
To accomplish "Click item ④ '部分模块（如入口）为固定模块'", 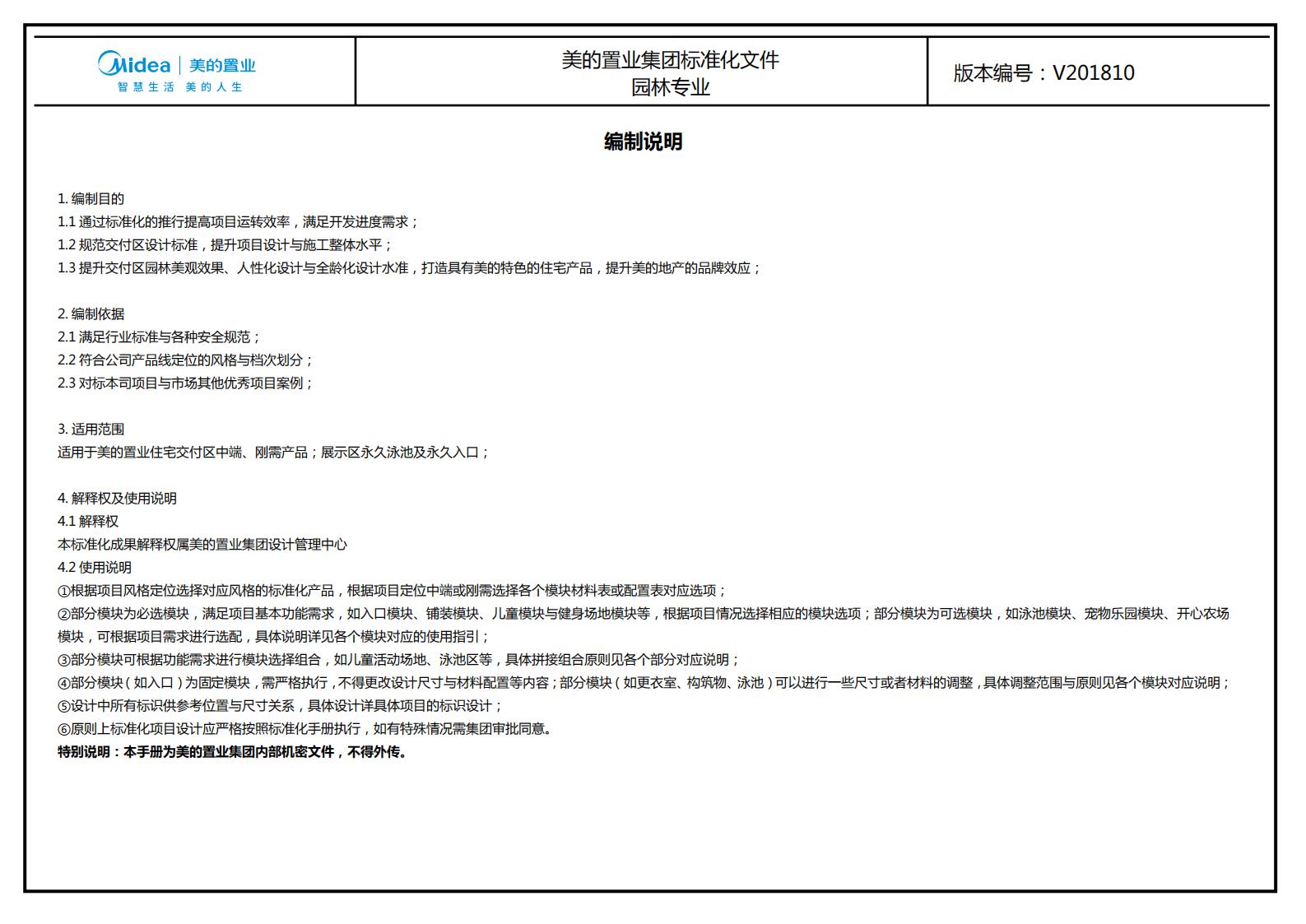I will click(x=644, y=682).
